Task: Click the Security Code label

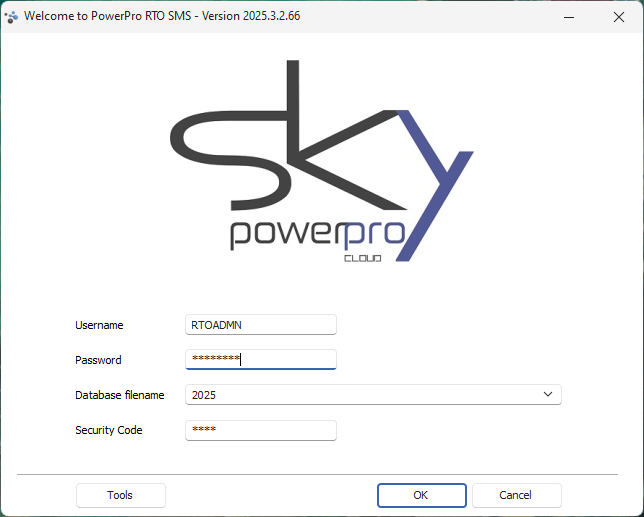Action: click(x=109, y=430)
